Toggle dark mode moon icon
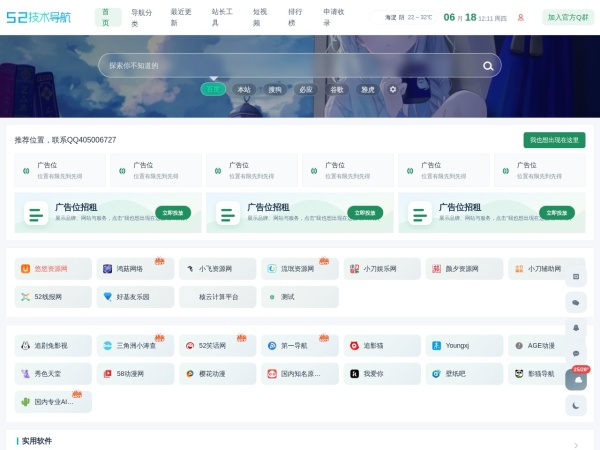 pyautogui.click(x=576, y=406)
